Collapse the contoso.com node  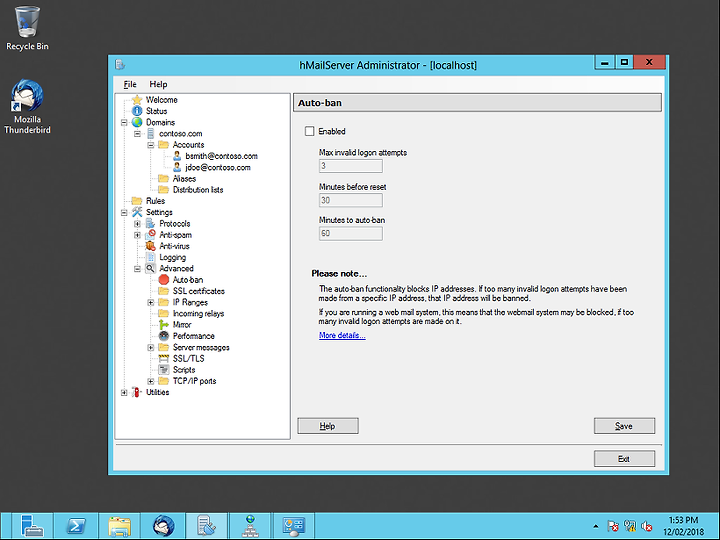click(137, 134)
